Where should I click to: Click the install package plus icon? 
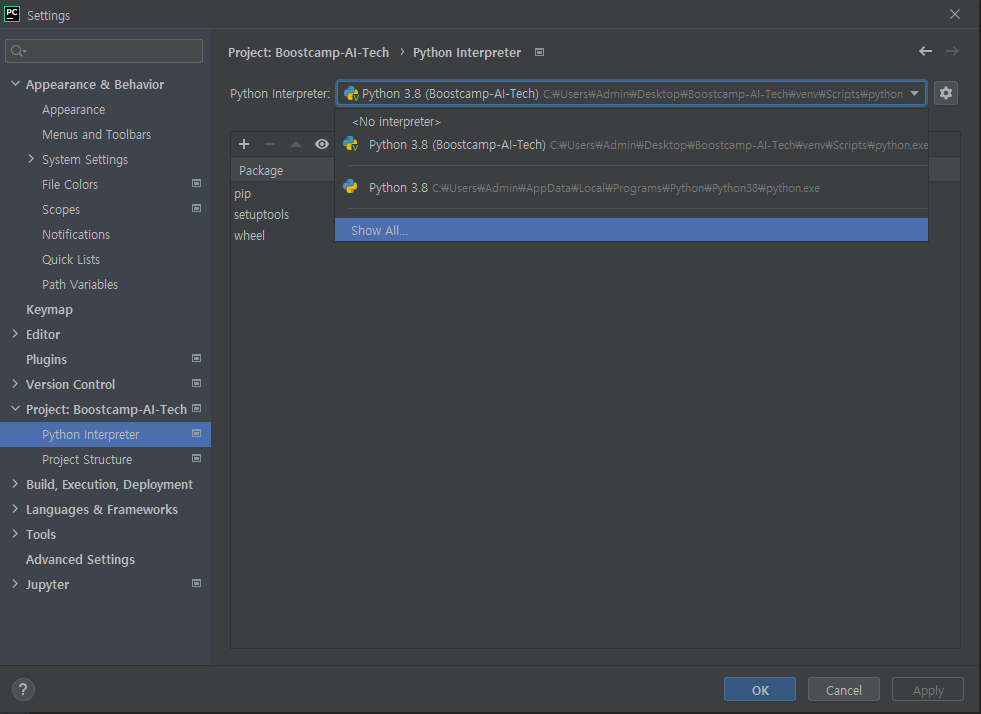click(244, 144)
